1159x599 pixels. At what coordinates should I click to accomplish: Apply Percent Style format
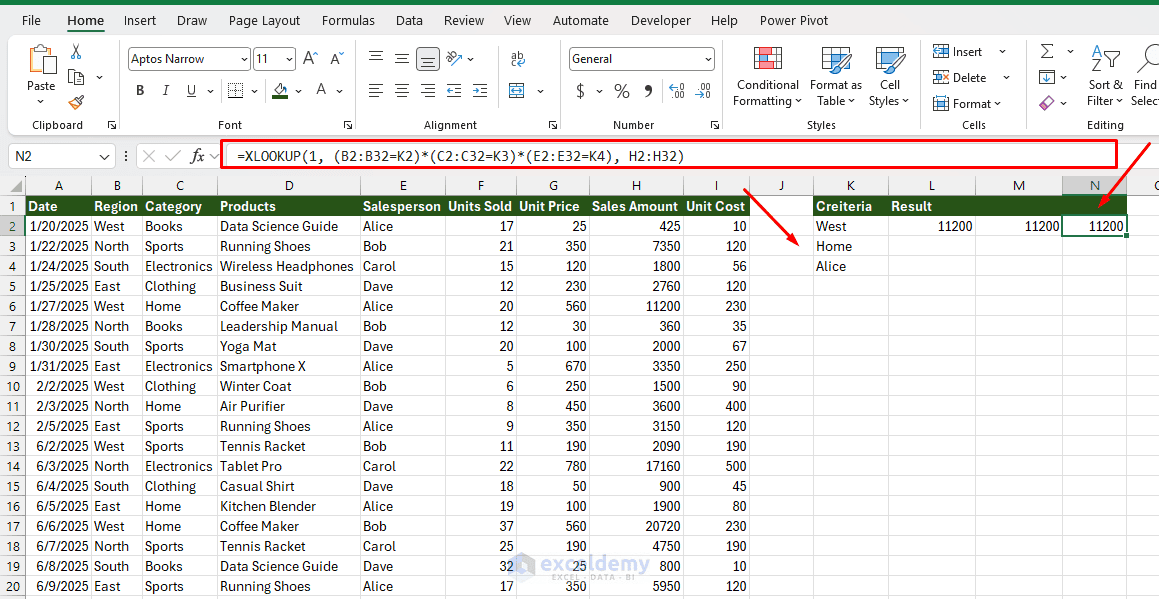[x=622, y=91]
